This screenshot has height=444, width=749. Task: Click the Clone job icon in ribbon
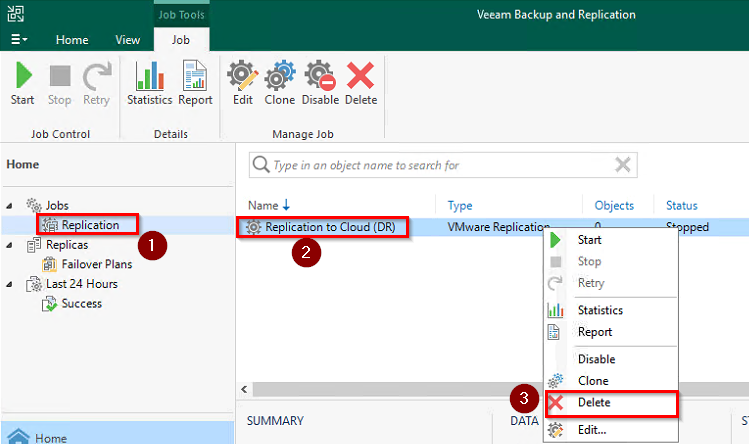(x=280, y=76)
